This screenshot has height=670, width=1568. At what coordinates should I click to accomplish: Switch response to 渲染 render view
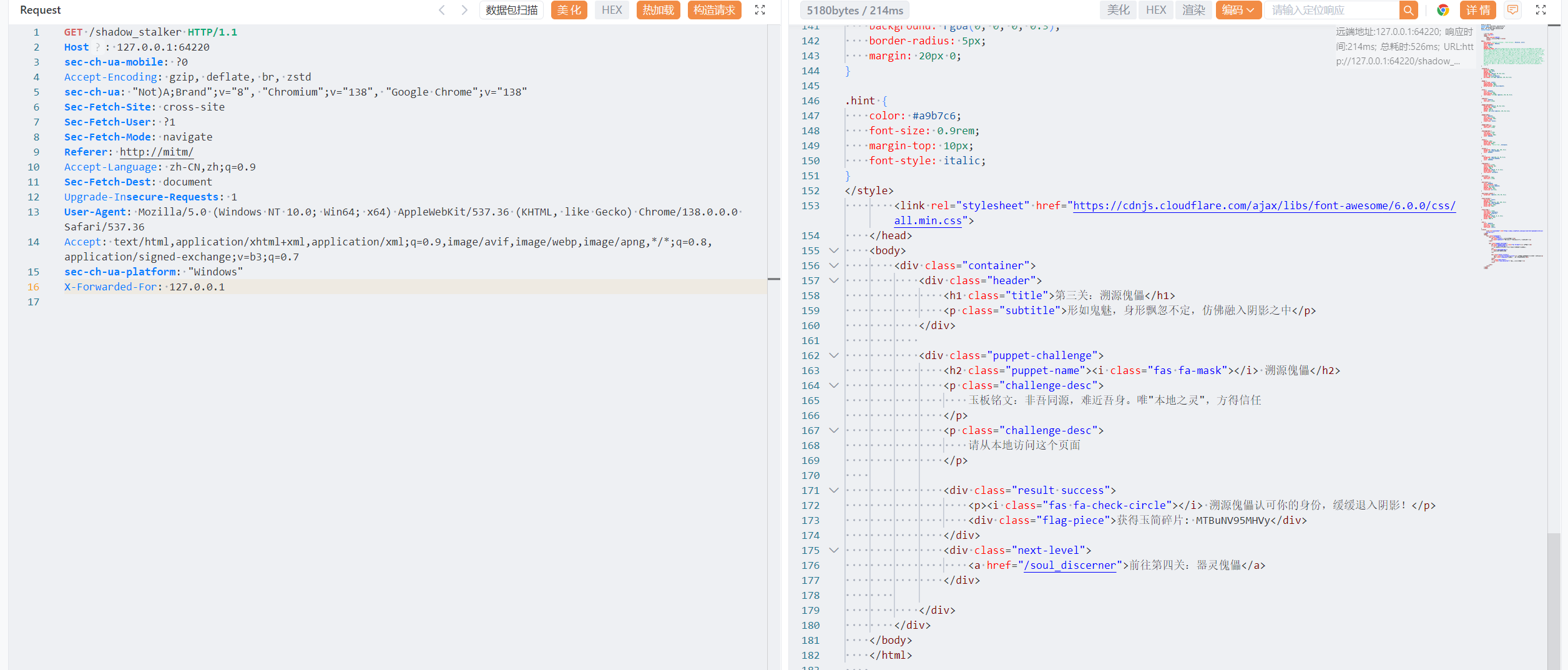click(1193, 10)
